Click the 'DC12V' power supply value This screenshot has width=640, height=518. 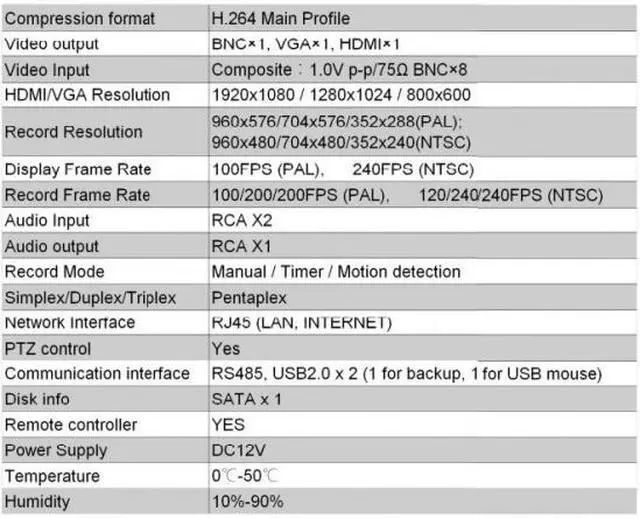238,450
